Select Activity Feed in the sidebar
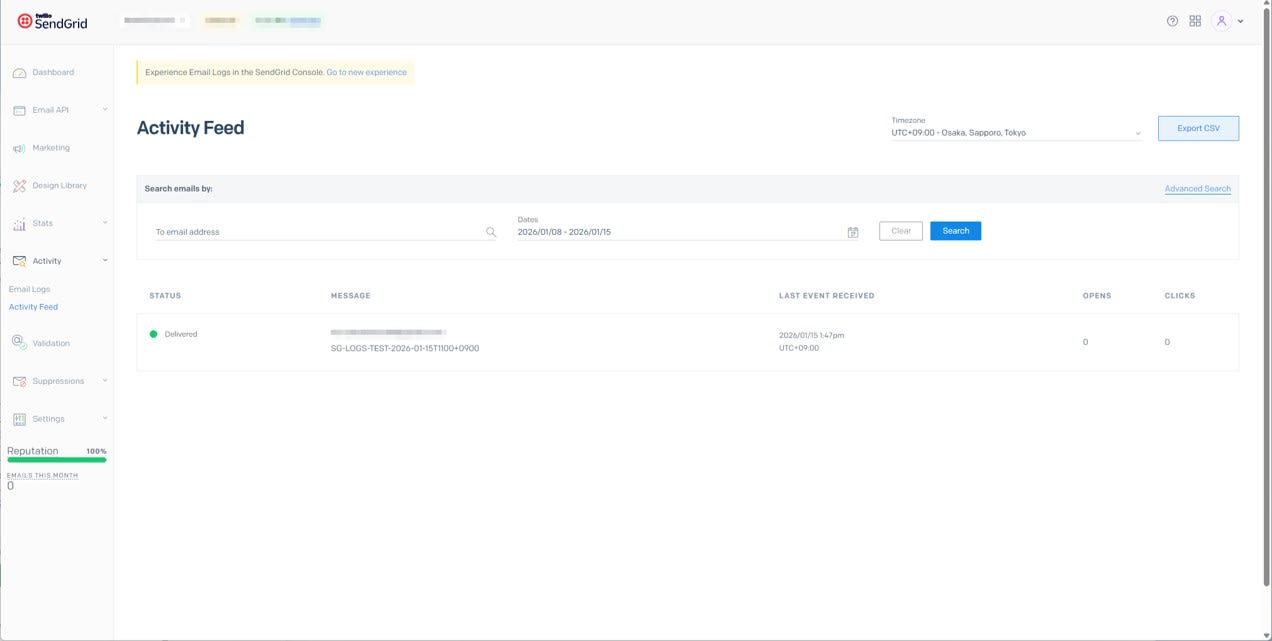Image resolution: width=1272 pixels, height=641 pixels. tap(33, 306)
